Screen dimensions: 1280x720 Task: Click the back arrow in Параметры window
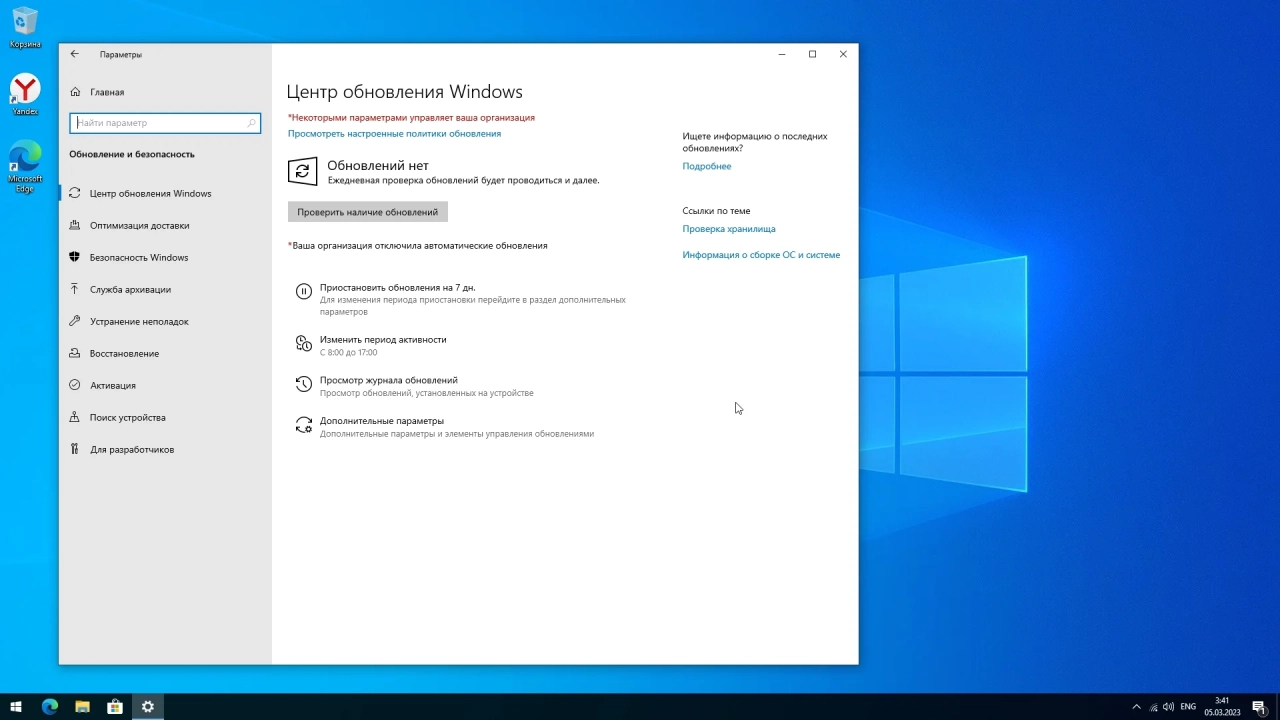74,54
